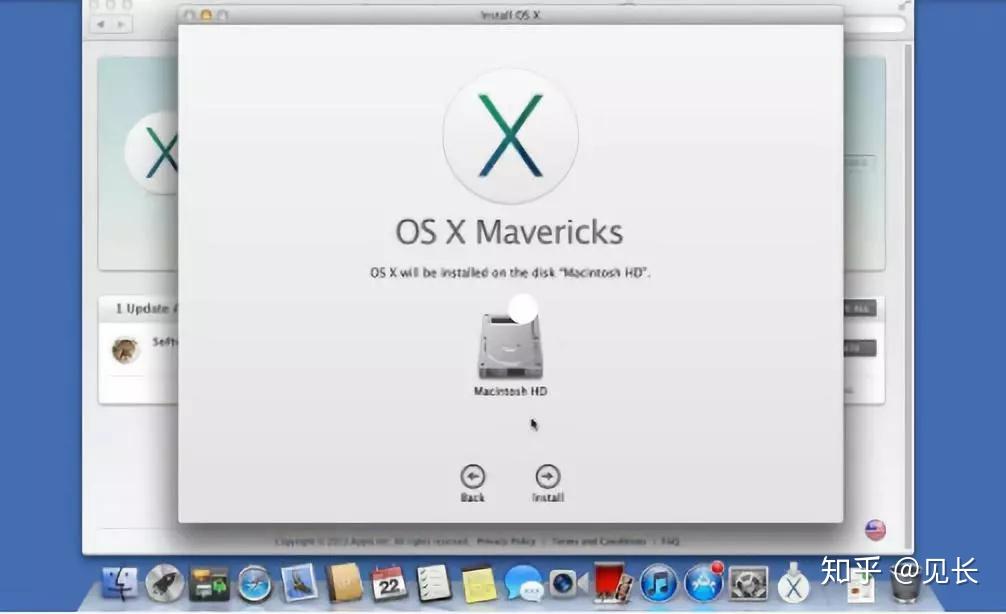
Task: Minimize the Install OS X window
Action: 206,14
